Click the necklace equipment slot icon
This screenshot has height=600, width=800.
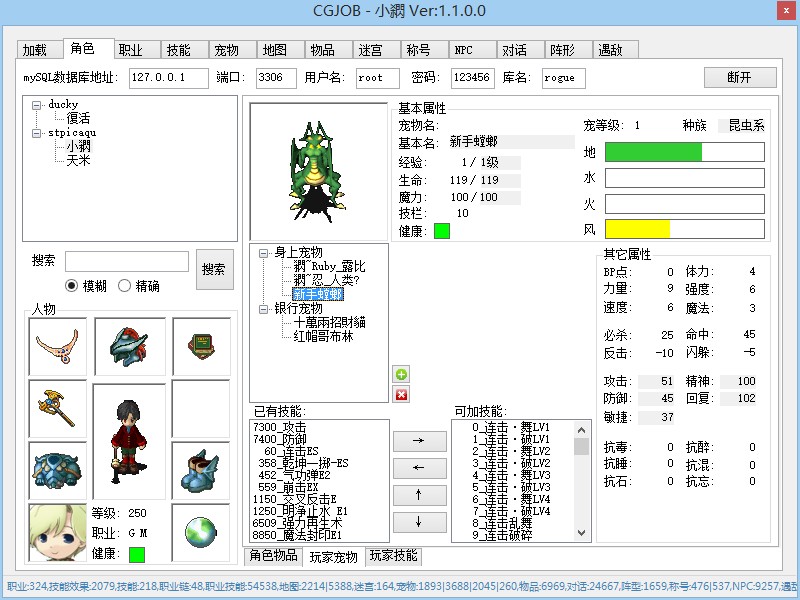pos(58,346)
